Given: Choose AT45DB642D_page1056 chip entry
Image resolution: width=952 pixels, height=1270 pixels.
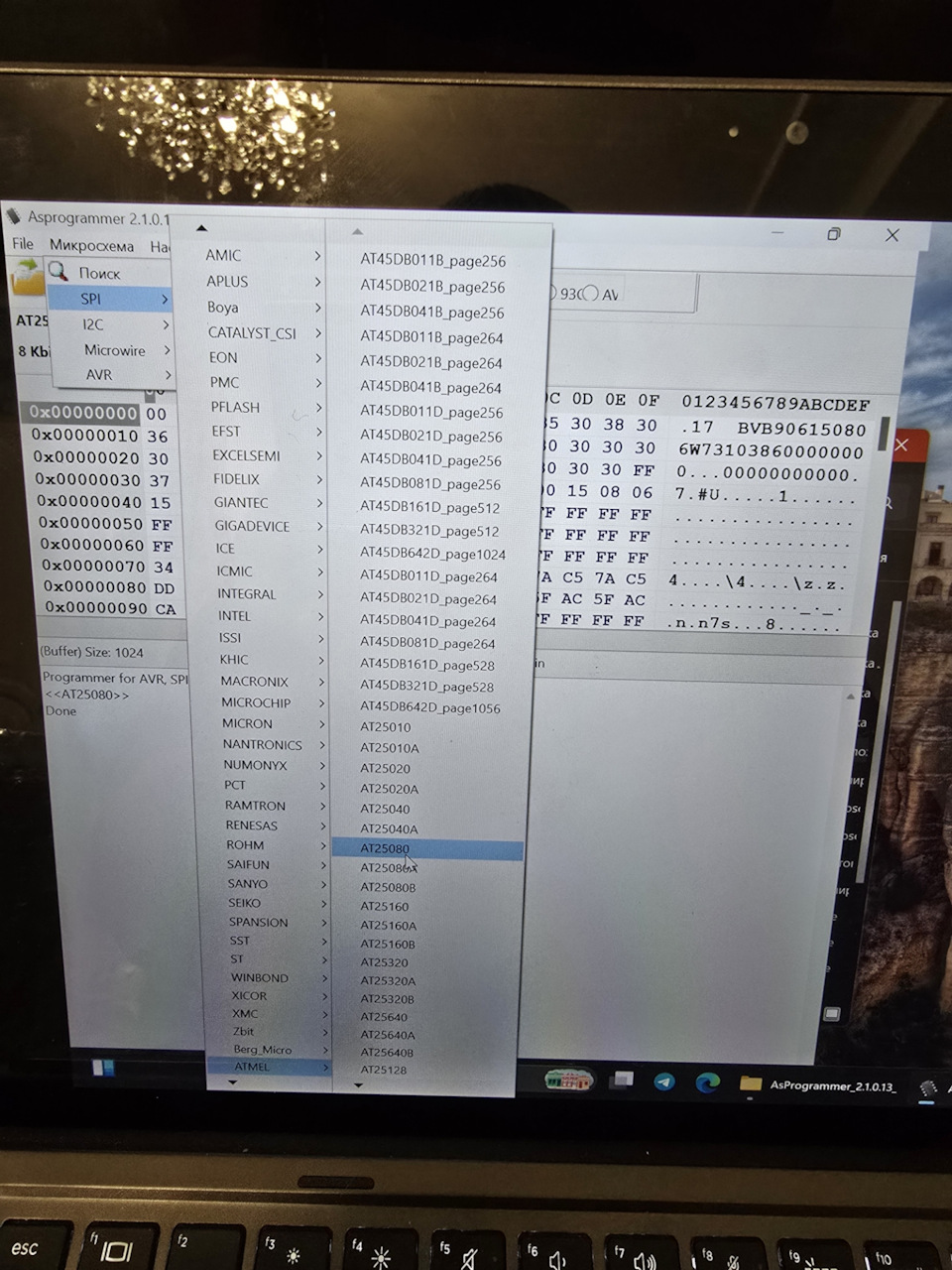Looking at the screenshot, I should pos(430,708).
